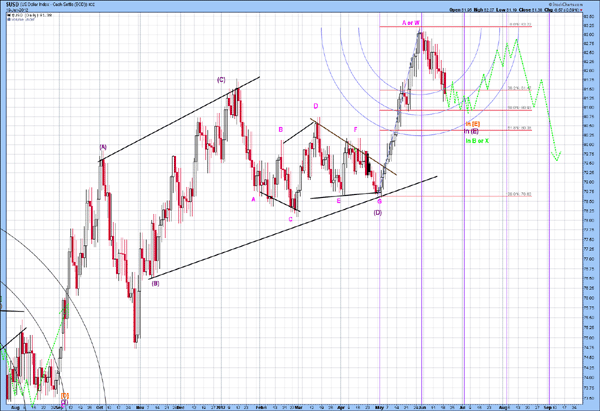This screenshot has width=600, height=411.
Task: Click the 38.2% Fibonacci retracement label
Action: (x=519, y=88)
